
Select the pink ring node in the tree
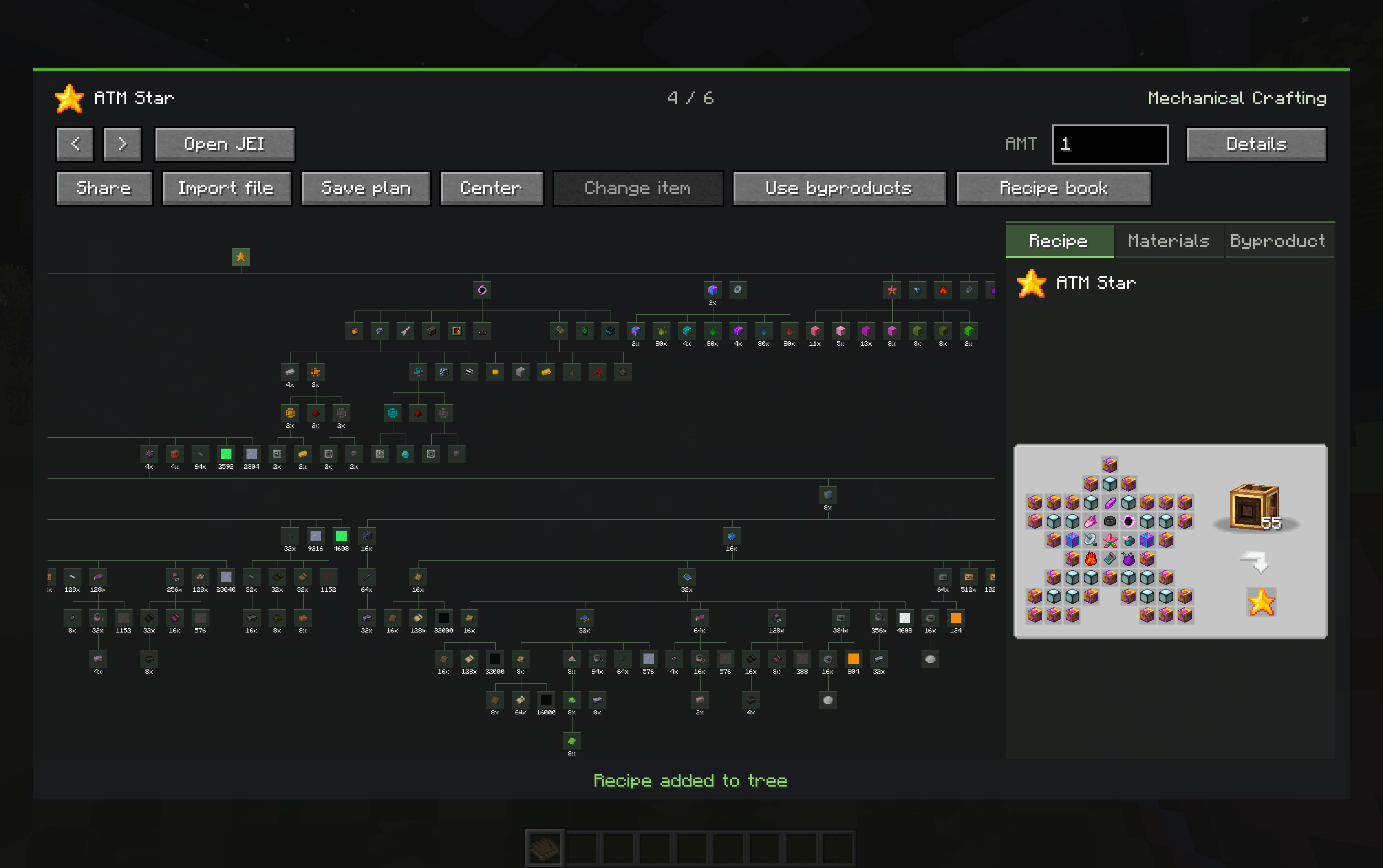click(482, 290)
